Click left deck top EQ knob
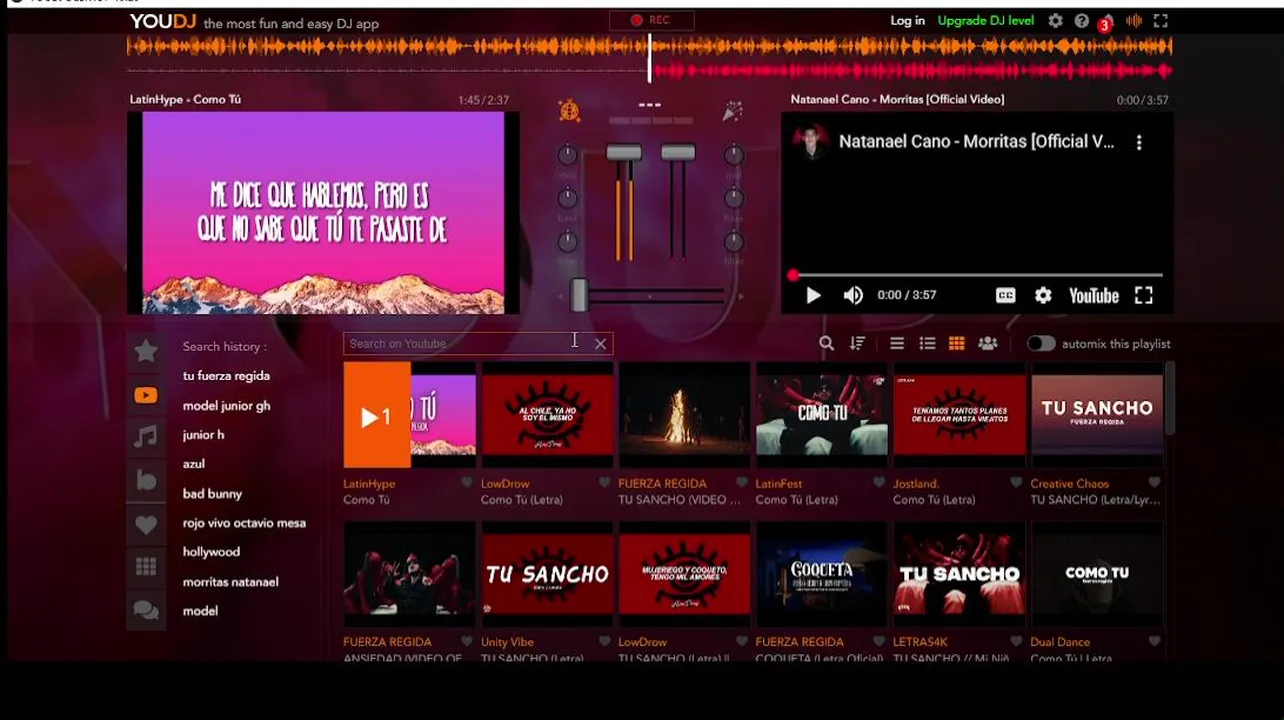The width and height of the screenshot is (1284, 720). pos(567,155)
